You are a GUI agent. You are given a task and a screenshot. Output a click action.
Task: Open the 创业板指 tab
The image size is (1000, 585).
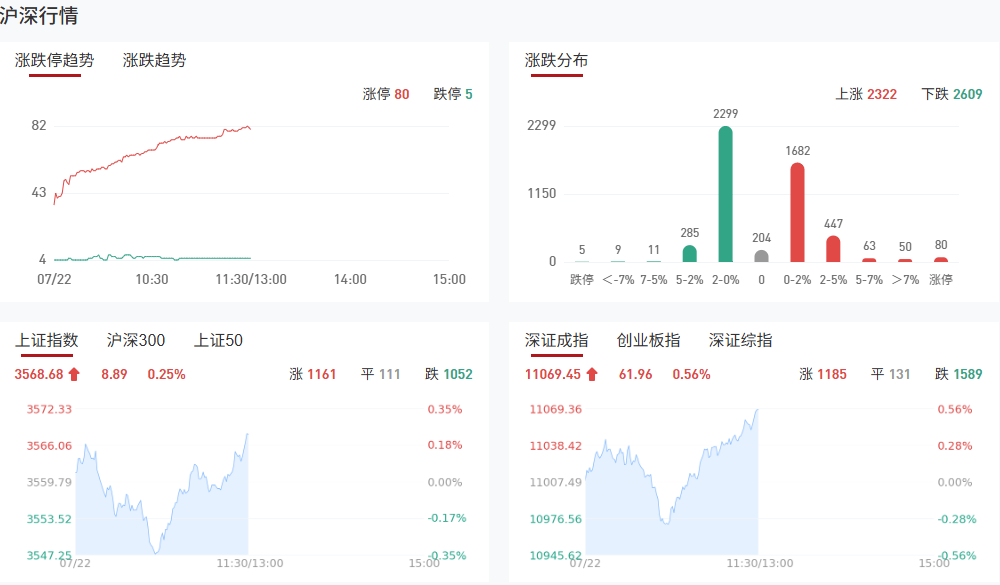(x=648, y=340)
